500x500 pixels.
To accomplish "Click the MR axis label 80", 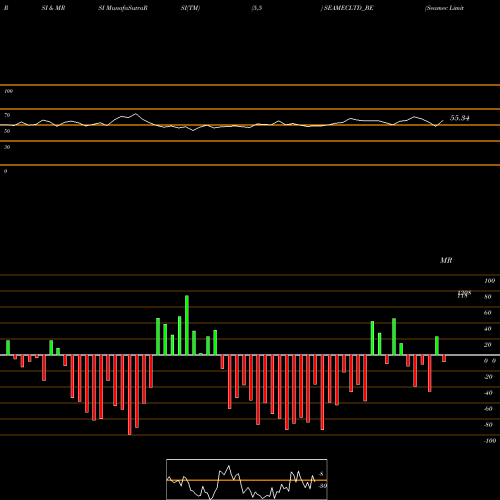I will pos(488,297).
